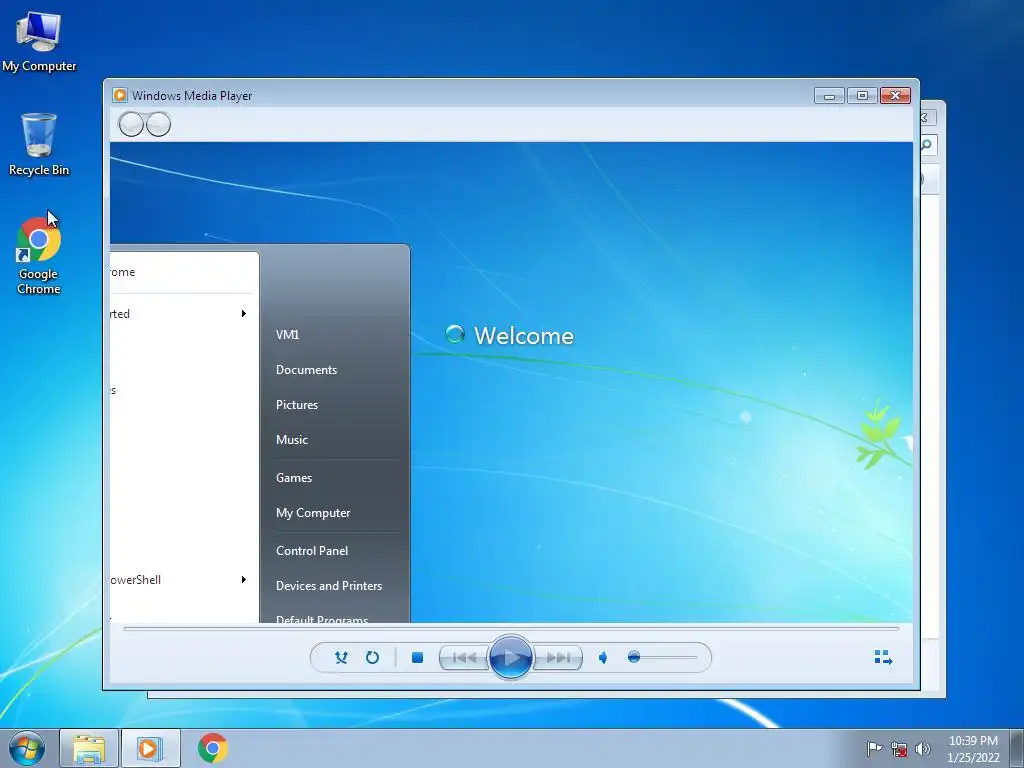Click the Forward arrow in Media Player
The width and height of the screenshot is (1024, 768).
pyautogui.click(x=158, y=124)
